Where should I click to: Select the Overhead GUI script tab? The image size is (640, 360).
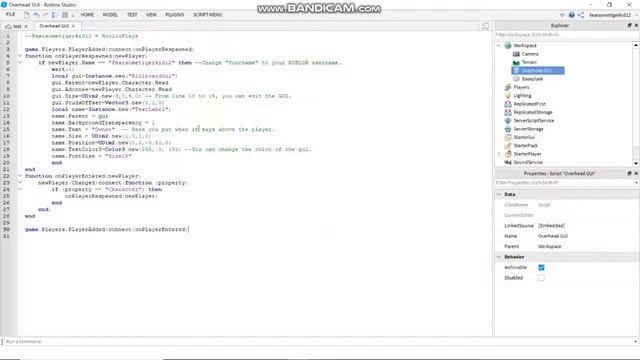(x=54, y=26)
